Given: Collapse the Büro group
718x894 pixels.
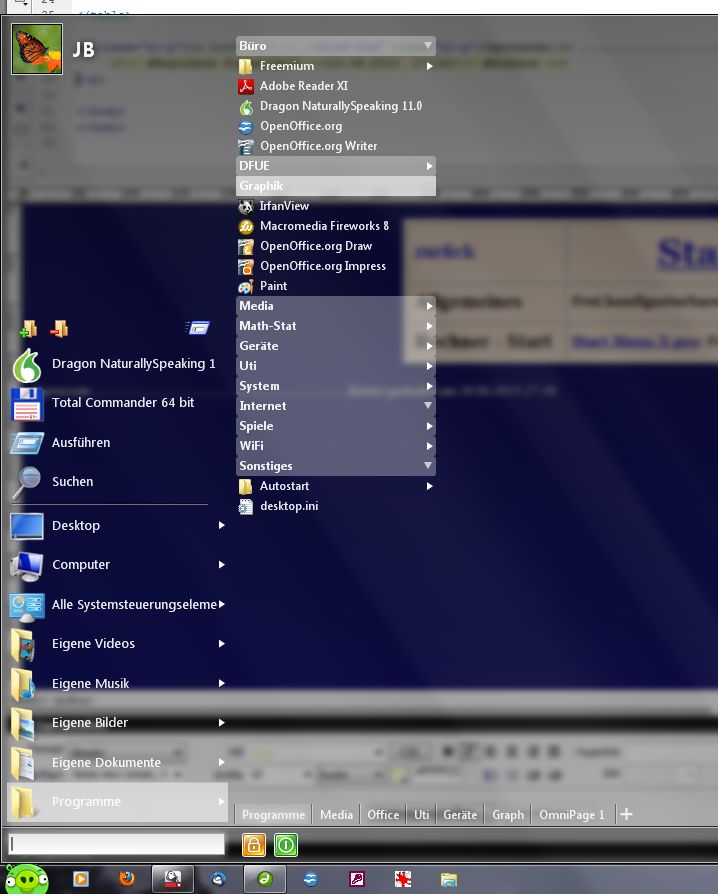Looking at the screenshot, I should [336, 46].
